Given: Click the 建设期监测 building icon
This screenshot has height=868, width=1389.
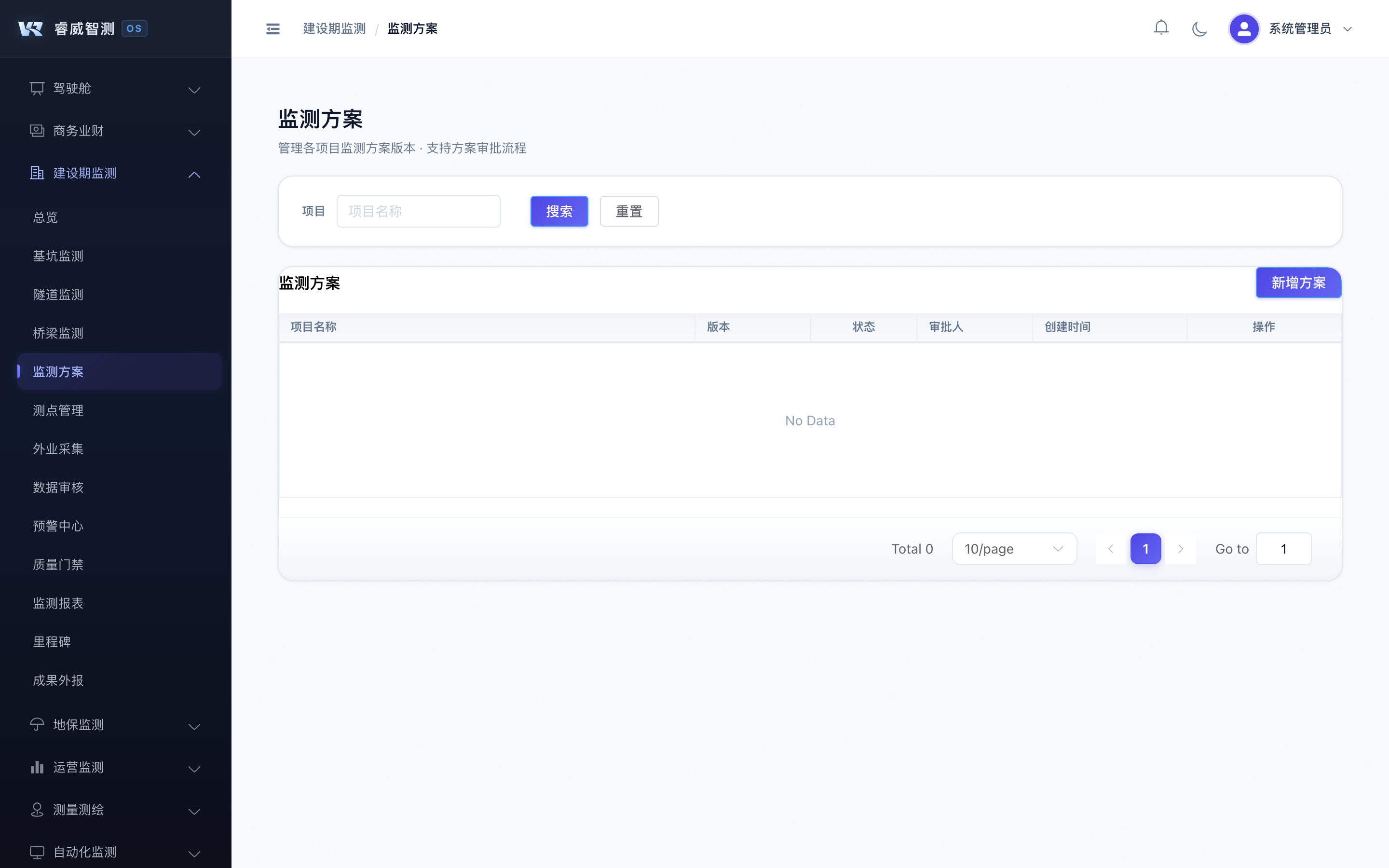Looking at the screenshot, I should pyautogui.click(x=37, y=172).
